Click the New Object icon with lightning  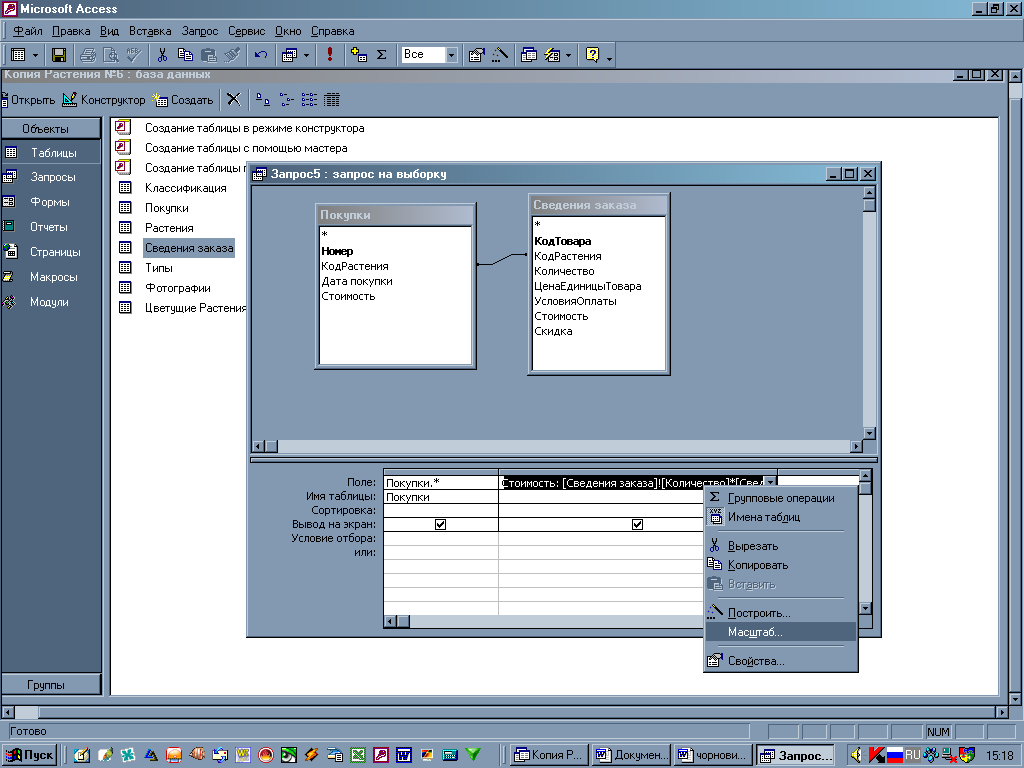pyautogui.click(x=552, y=56)
